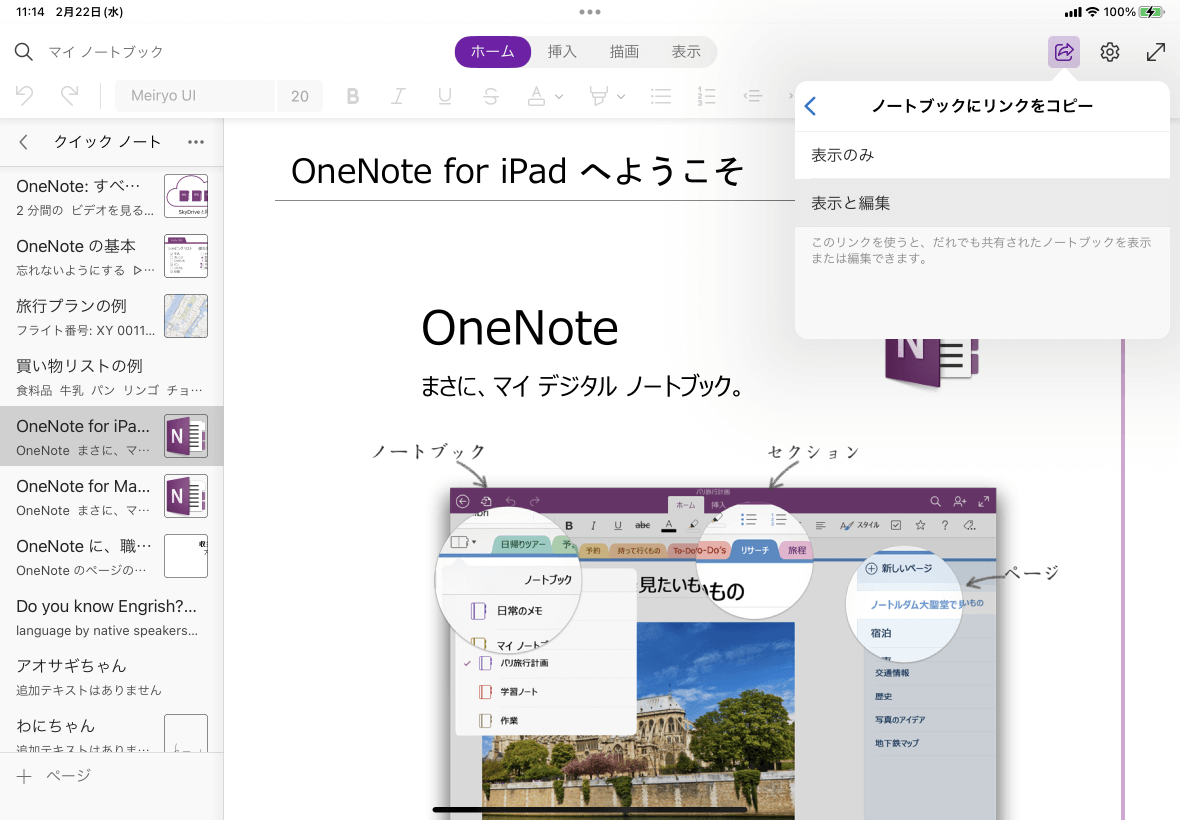Choose 表示のみ link option
This screenshot has height=820, width=1180.
click(x=982, y=155)
